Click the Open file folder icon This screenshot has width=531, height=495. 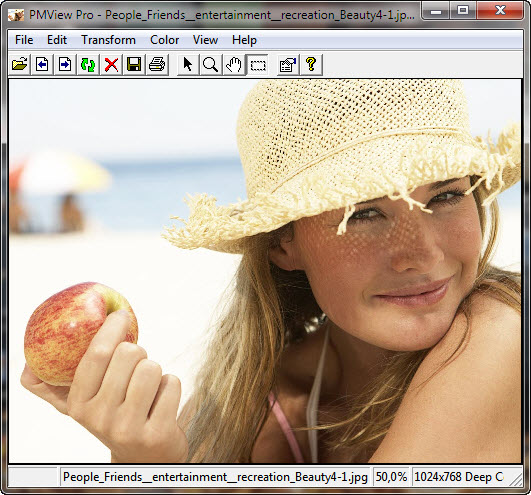click(x=19, y=64)
